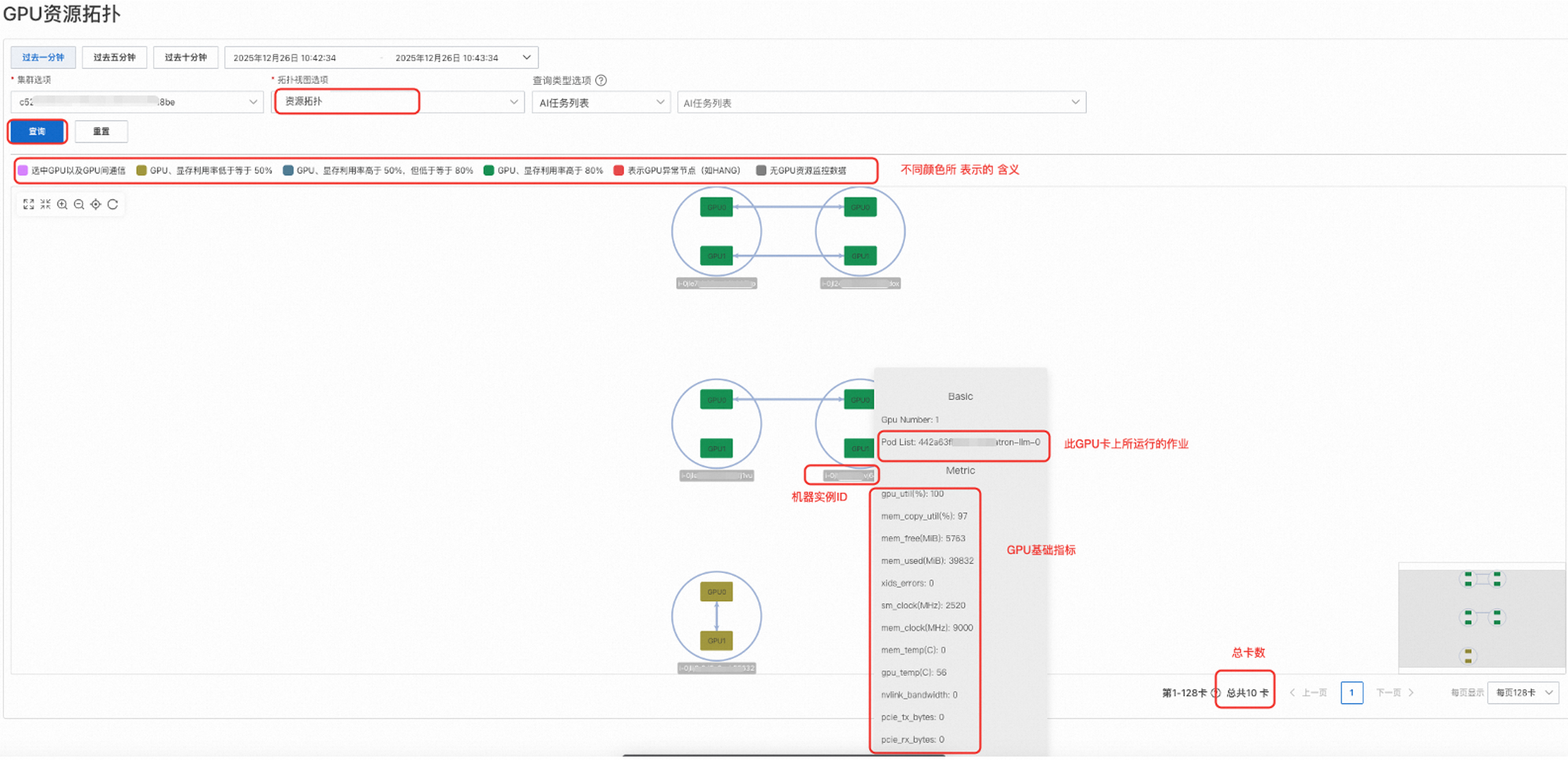Select the 过去十分钟 time range
The width and height of the screenshot is (1568, 760).
pyautogui.click(x=186, y=57)
